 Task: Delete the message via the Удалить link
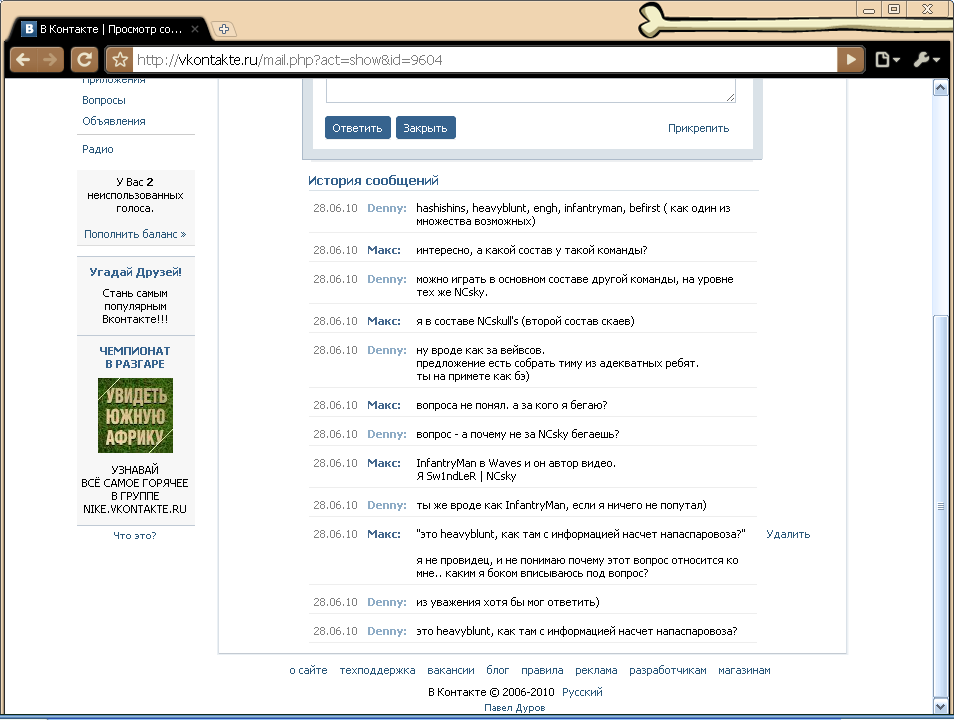[x=788, y=534]
